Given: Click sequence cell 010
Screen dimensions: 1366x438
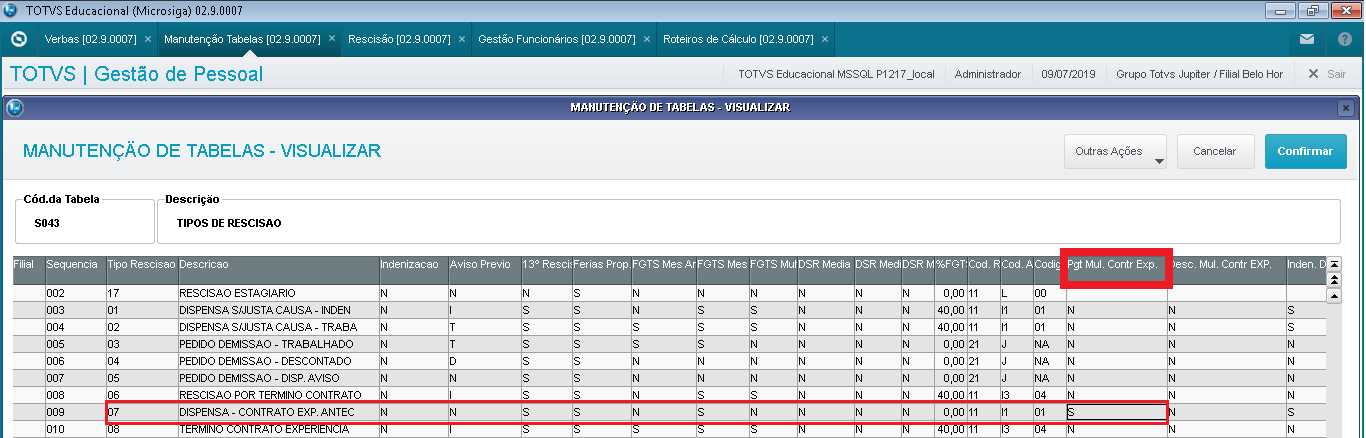Looking at the screenshot, I should [x=75, y=429].
